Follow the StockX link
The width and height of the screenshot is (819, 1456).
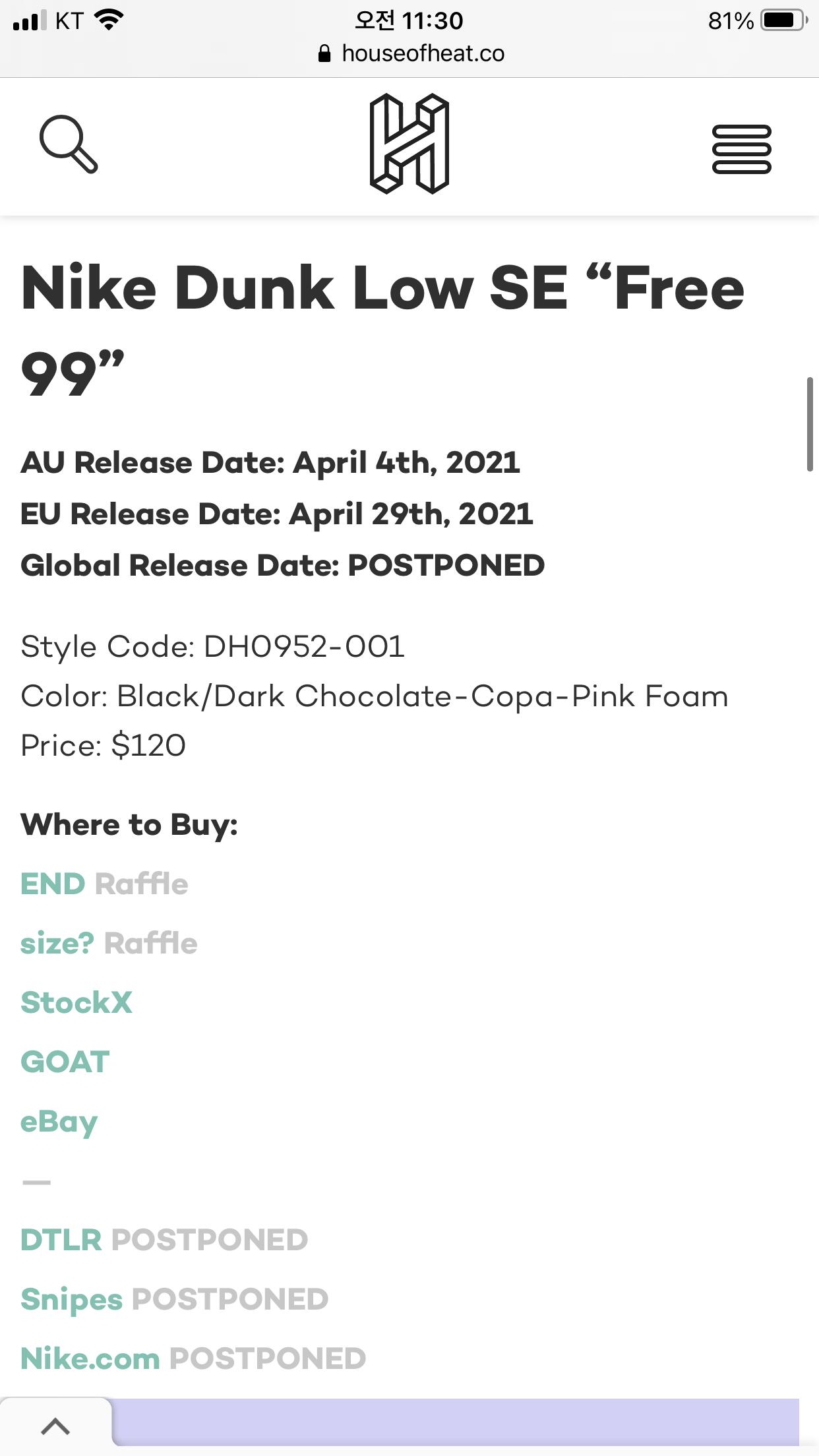pos(76,1002)
